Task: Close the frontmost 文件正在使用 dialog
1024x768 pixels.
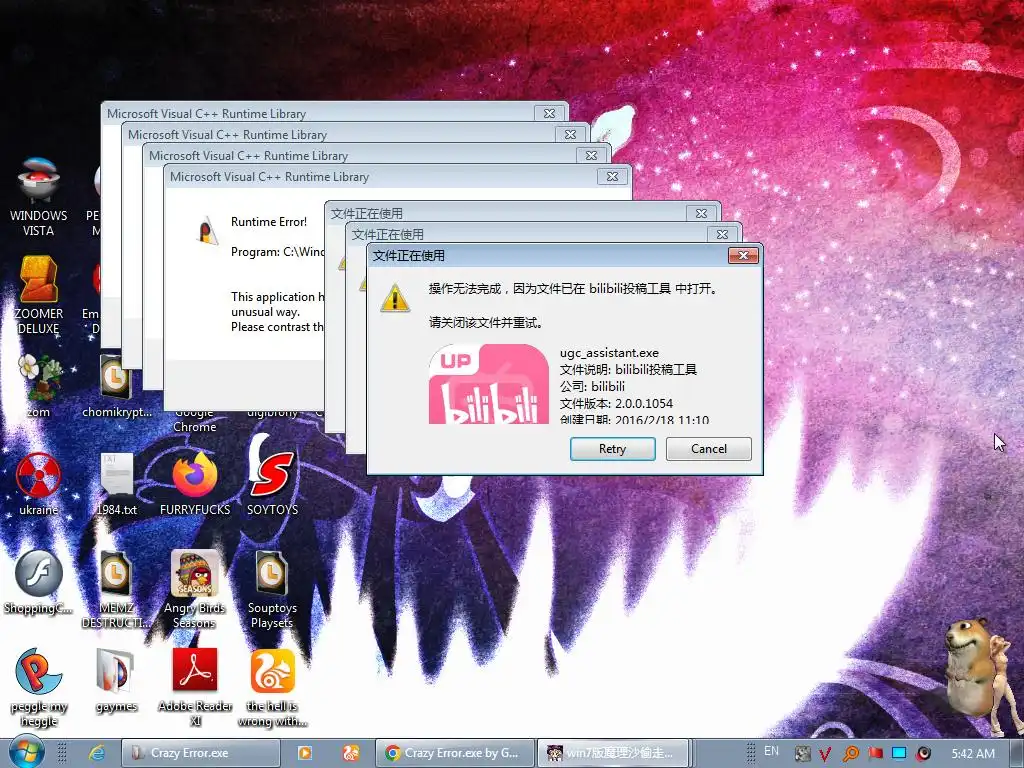Action: click(743, 255)
